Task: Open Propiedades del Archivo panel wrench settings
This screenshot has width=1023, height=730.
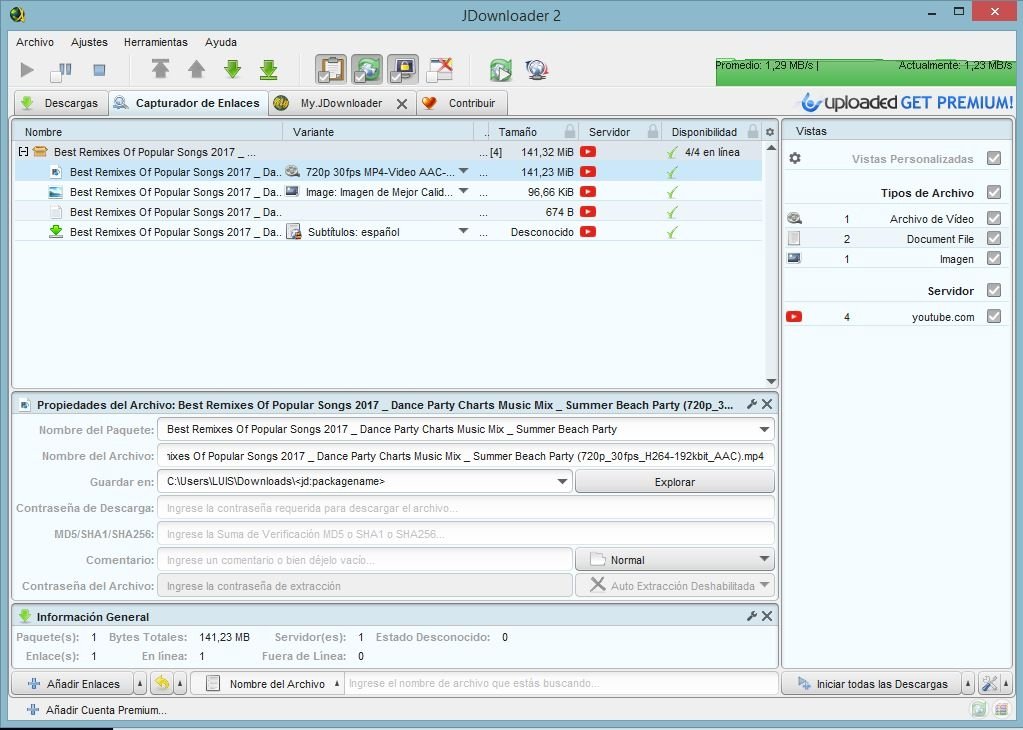Action: tap(752, 404)
